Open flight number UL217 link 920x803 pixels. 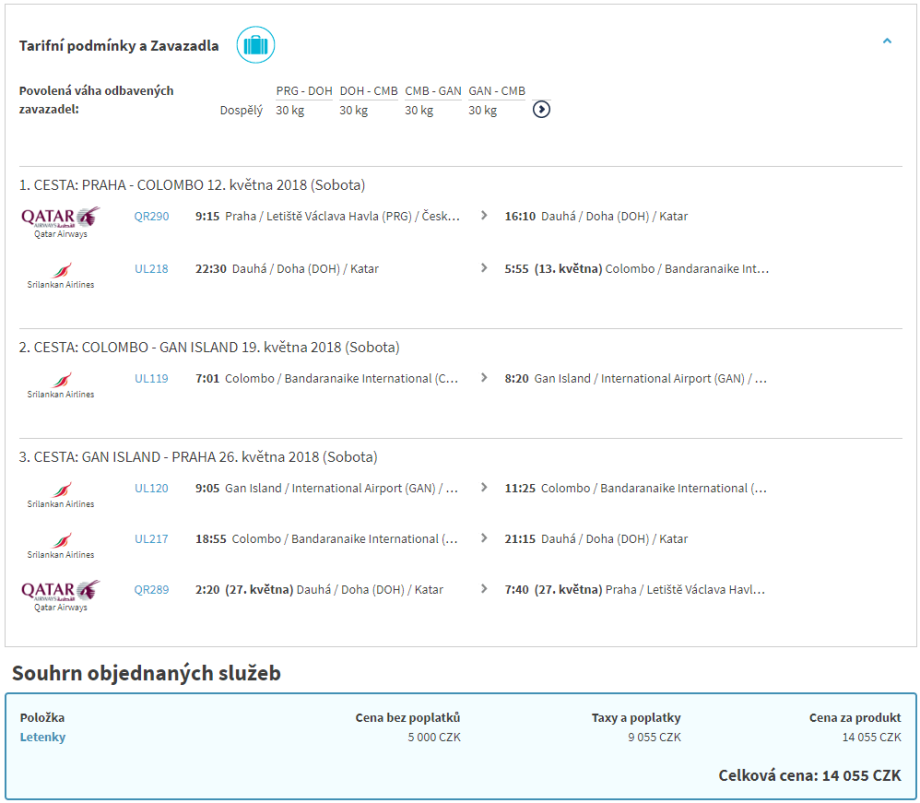(152, 539)
